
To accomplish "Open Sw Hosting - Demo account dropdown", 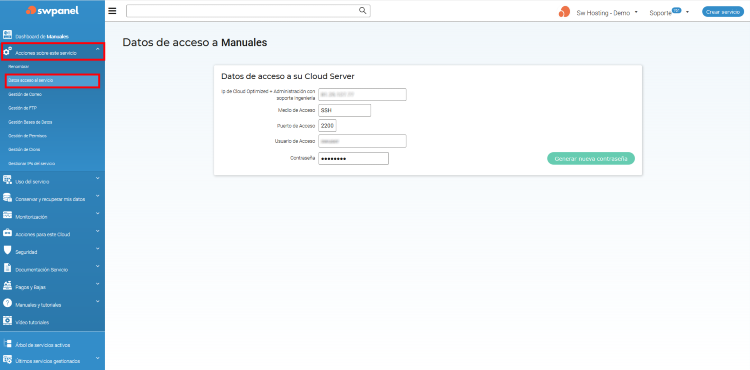I will pos(607,12).
